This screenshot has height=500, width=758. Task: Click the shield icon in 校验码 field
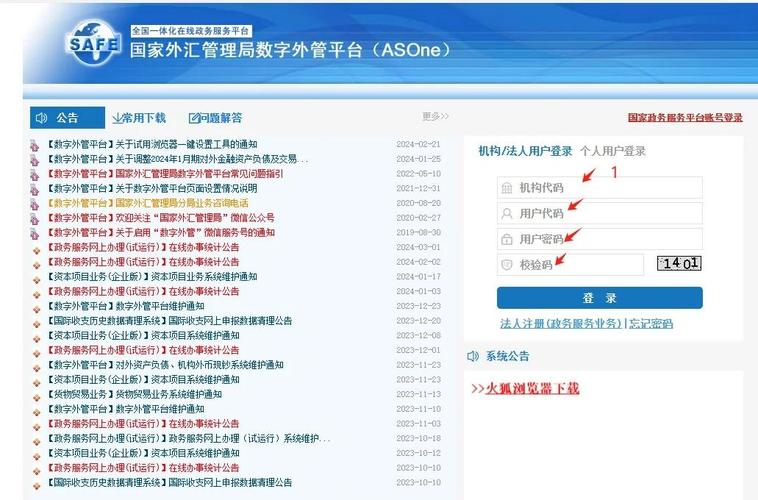pyautogui.click(x=507, y=265)
